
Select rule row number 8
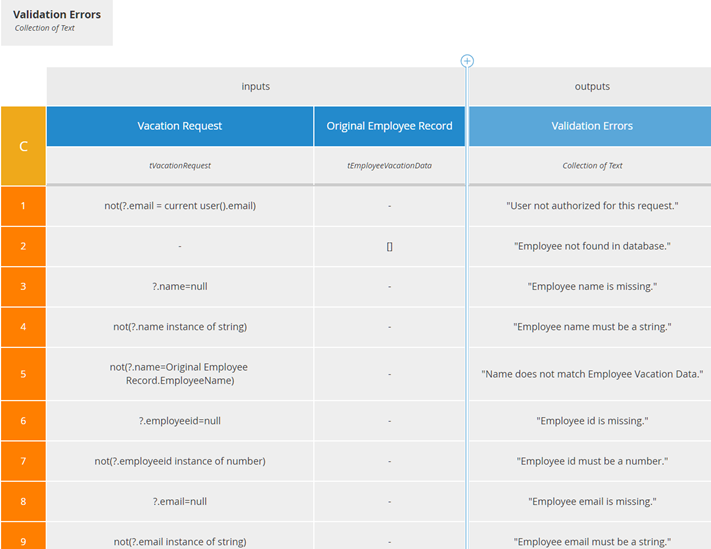tap(23, 501)
